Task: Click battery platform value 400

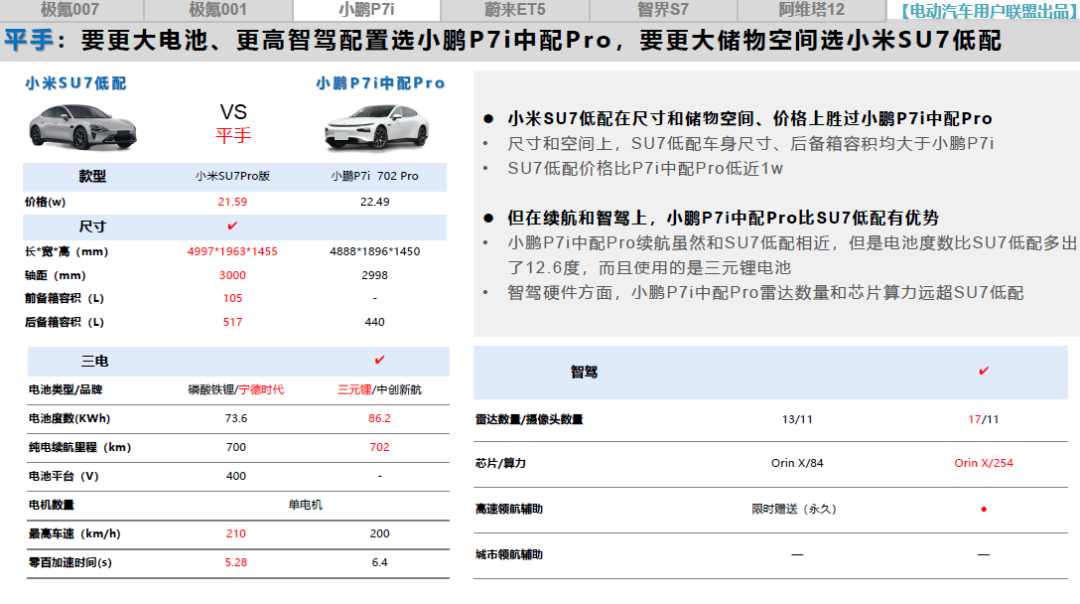Action: click(236, 476)
